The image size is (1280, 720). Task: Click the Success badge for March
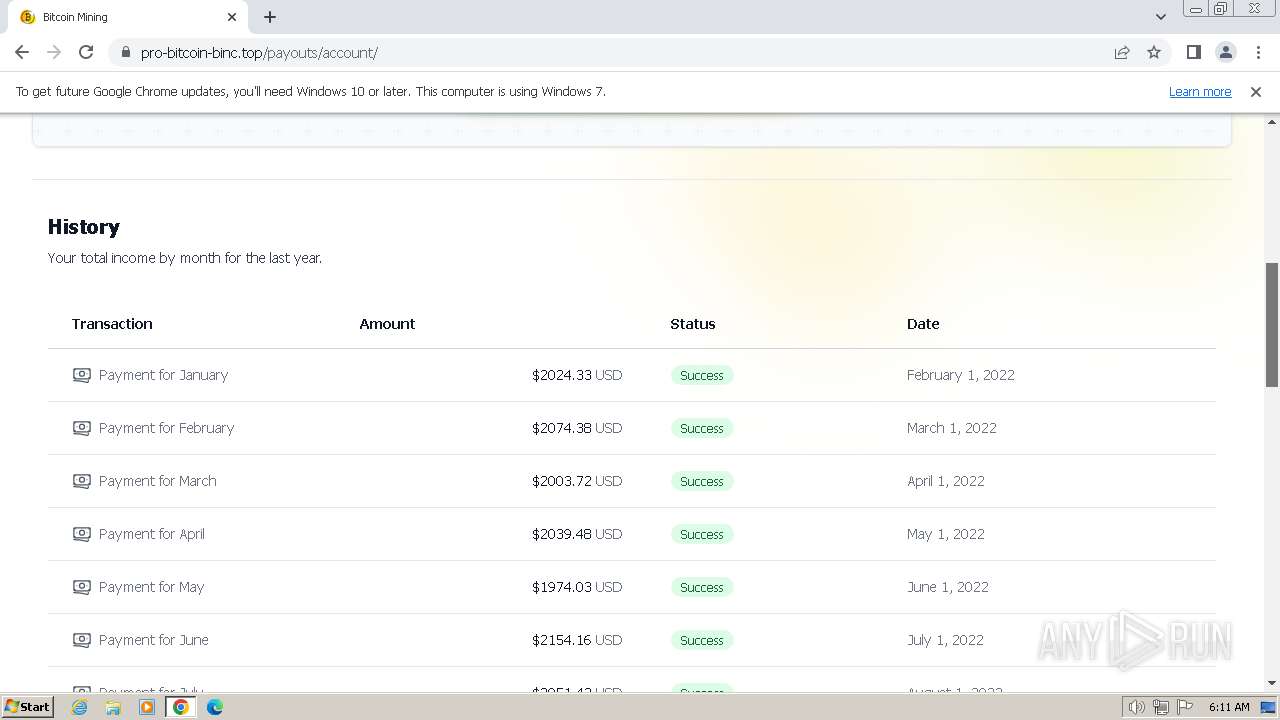tap(702, 481)
